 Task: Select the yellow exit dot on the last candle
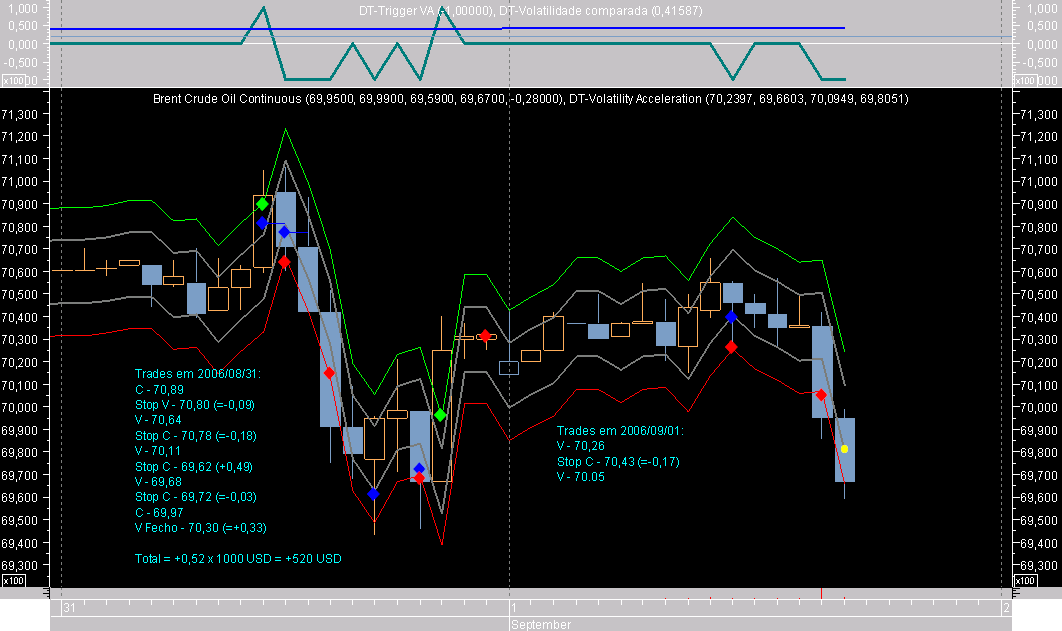pos(844,449)
